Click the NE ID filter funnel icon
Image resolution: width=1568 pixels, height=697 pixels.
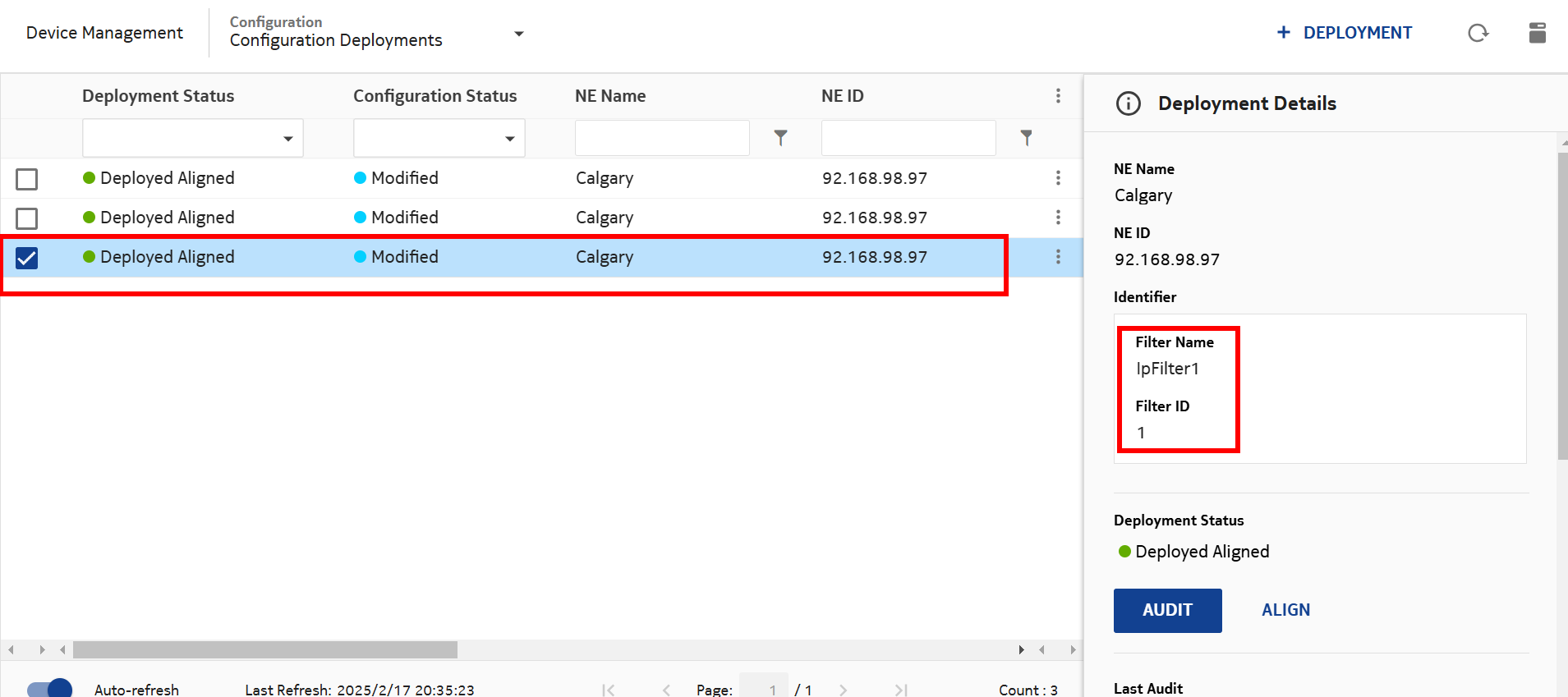tap(1026, 138)
